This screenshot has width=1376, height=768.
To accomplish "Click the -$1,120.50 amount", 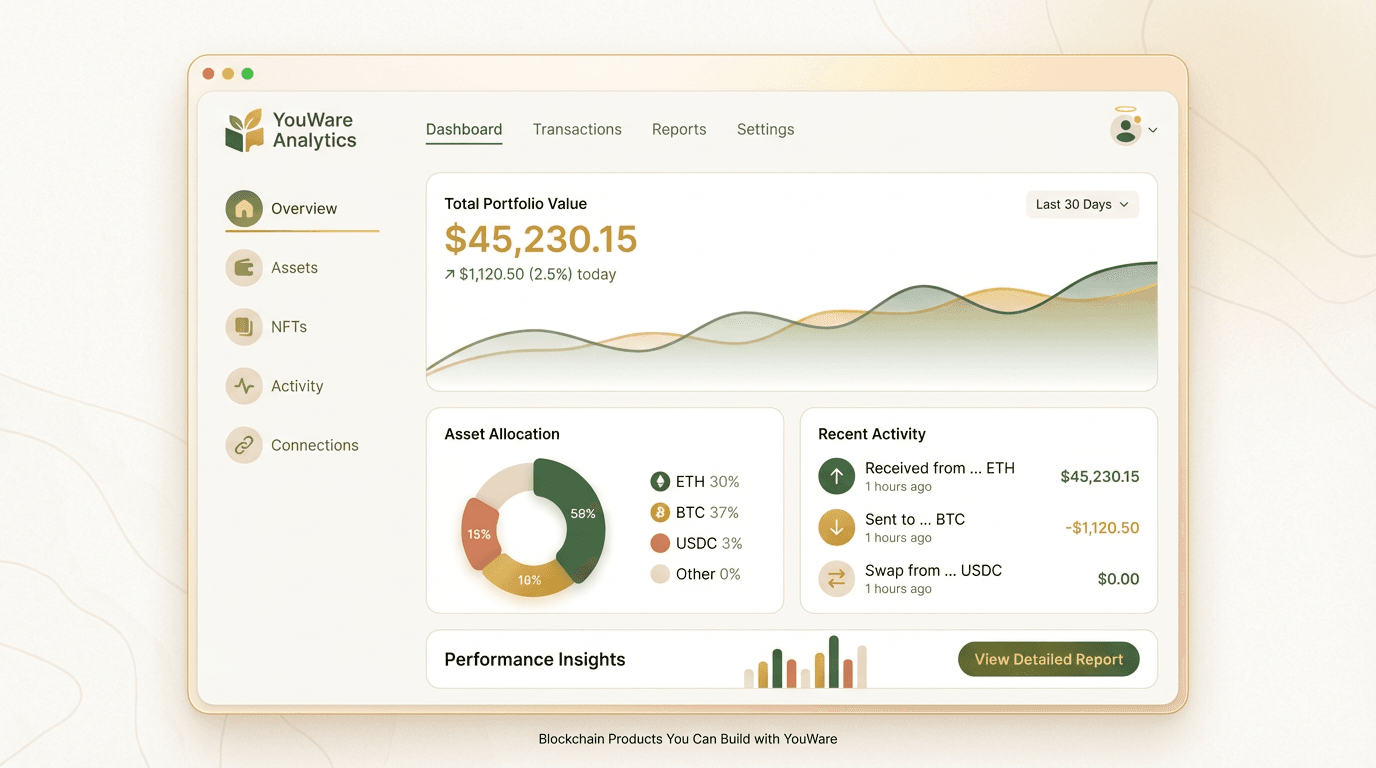I will [x=1102, y=528].
